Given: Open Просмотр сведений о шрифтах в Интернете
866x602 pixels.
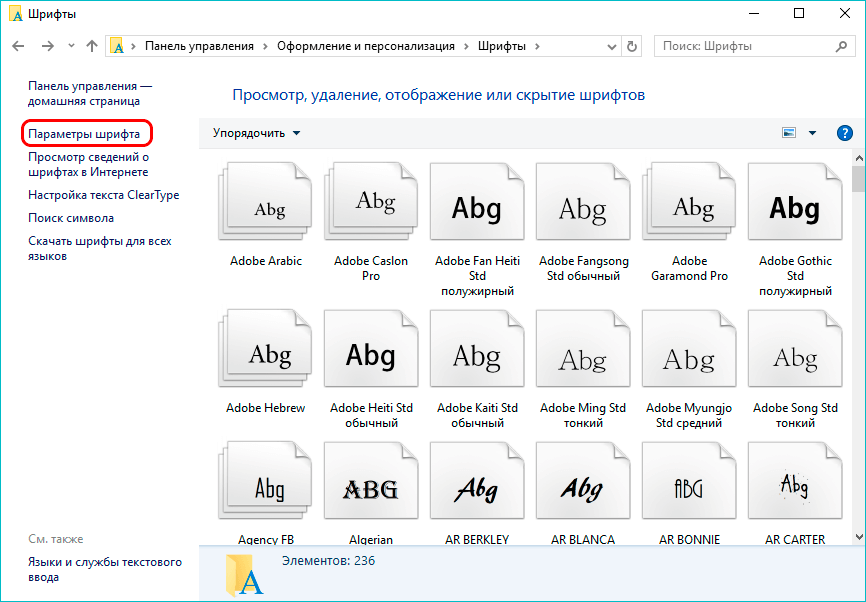Looking at the screenshot, I should click(88, 165).
